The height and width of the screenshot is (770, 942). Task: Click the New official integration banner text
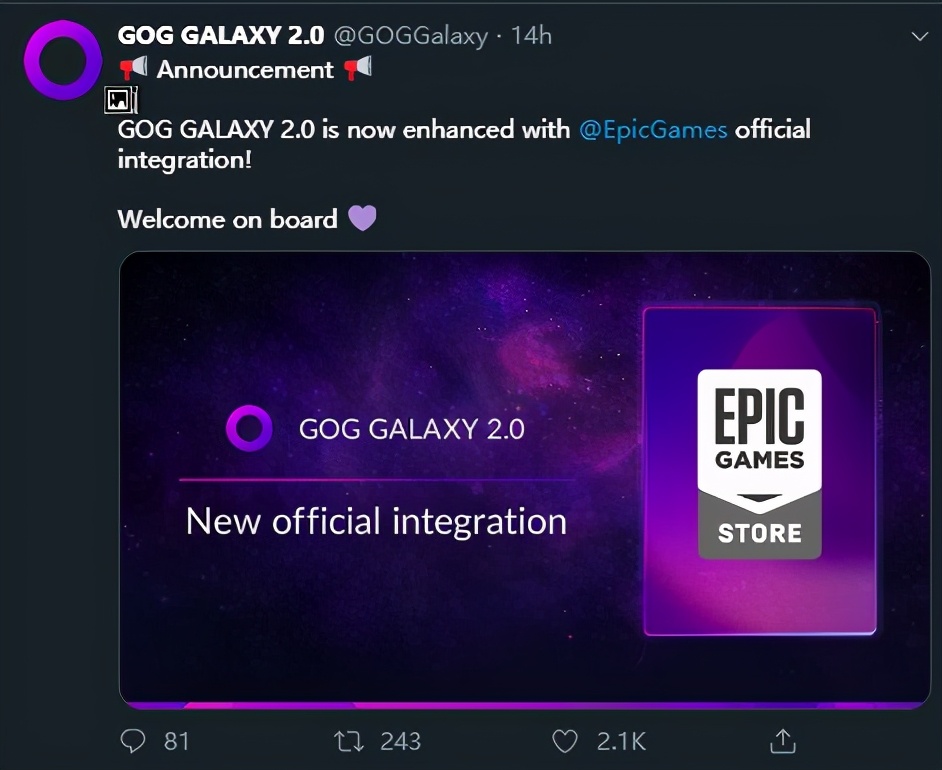coord(376,521)
